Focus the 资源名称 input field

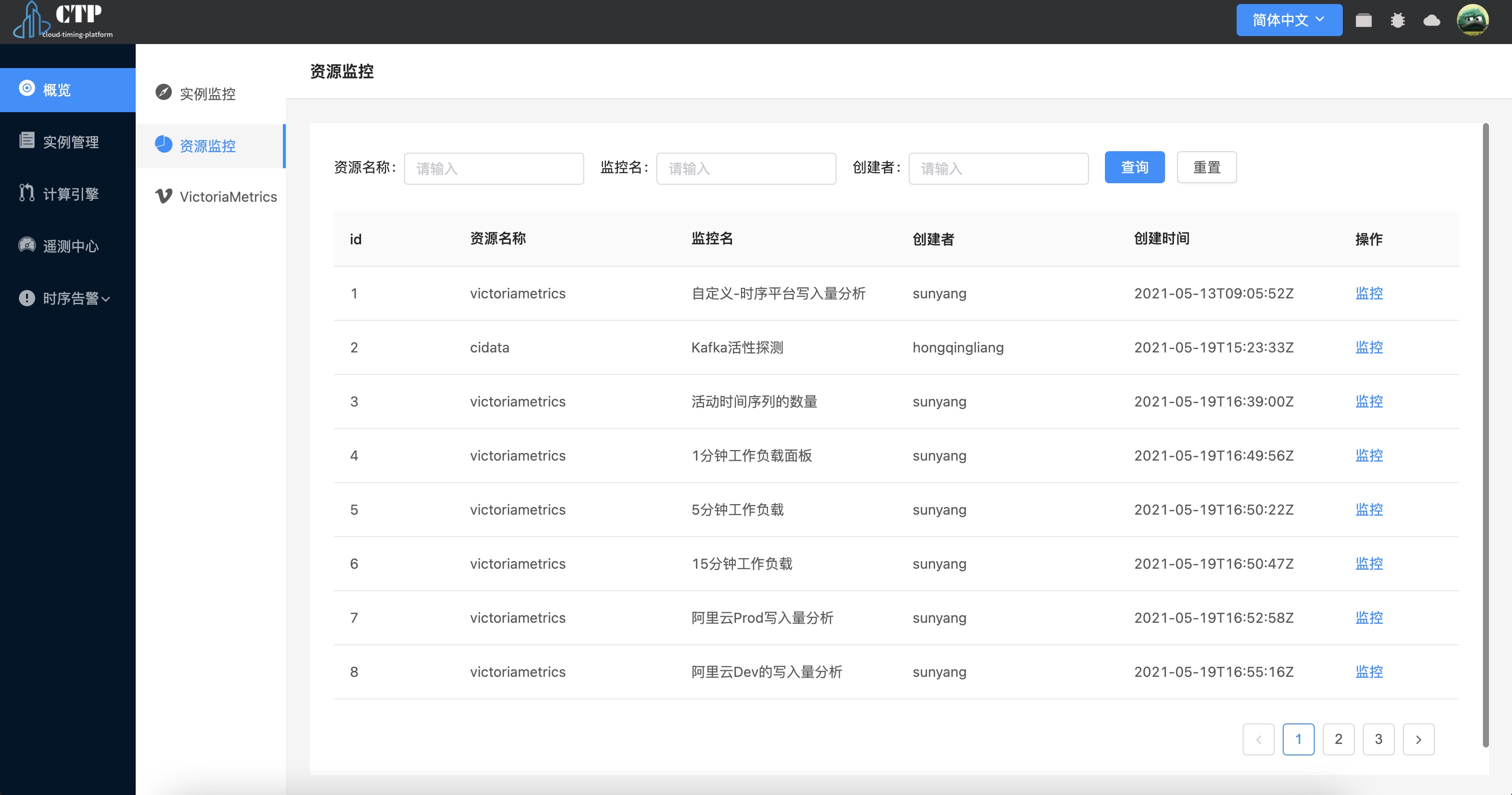[494, 169]
